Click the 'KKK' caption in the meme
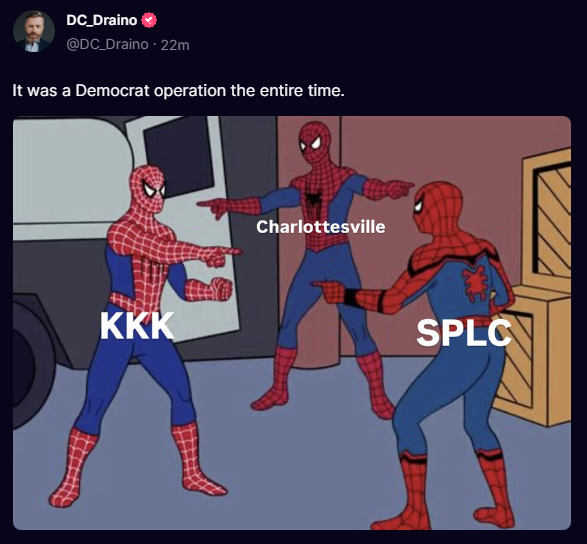The width and height of the screenshot is (587, 544). (x=137, y=326)
